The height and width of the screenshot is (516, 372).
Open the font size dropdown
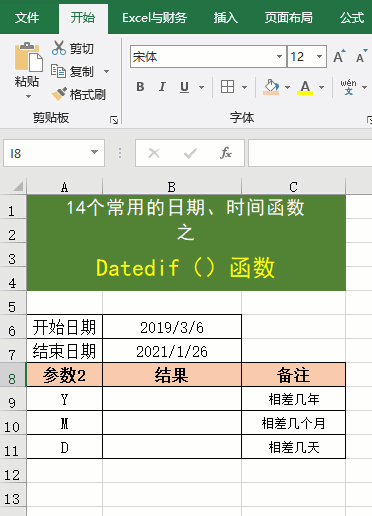tap(319, 56)
